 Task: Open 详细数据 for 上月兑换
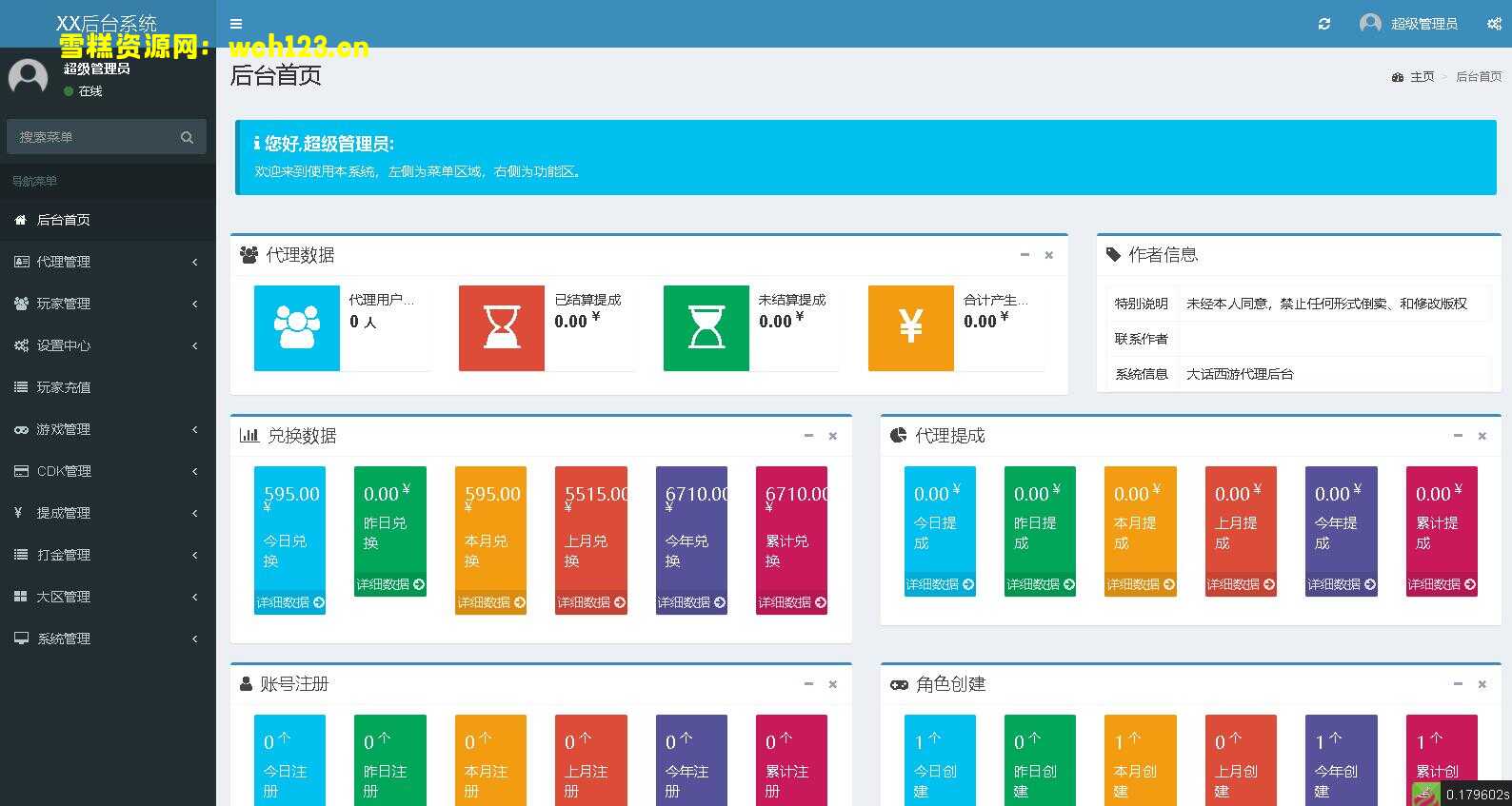point(591,602)
